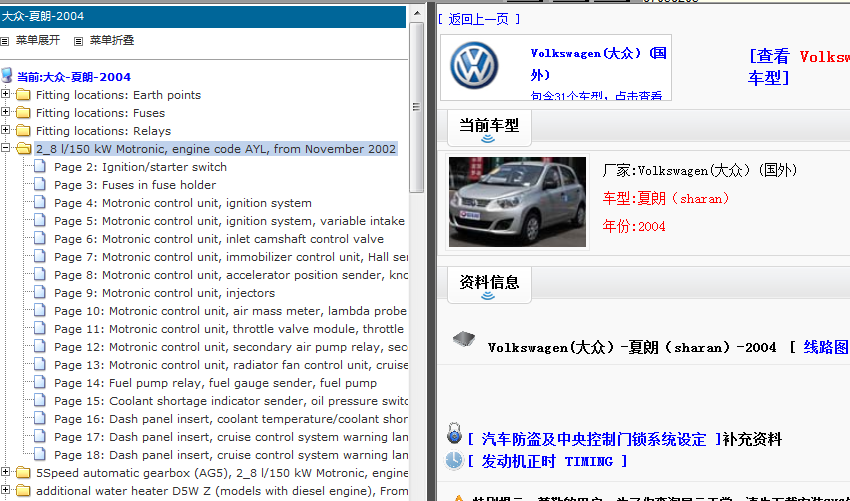The width and height of the screenshot is (850, 501).
Task: Click folder icon of Fitting locations: Earth points
Action: point(23,95)
